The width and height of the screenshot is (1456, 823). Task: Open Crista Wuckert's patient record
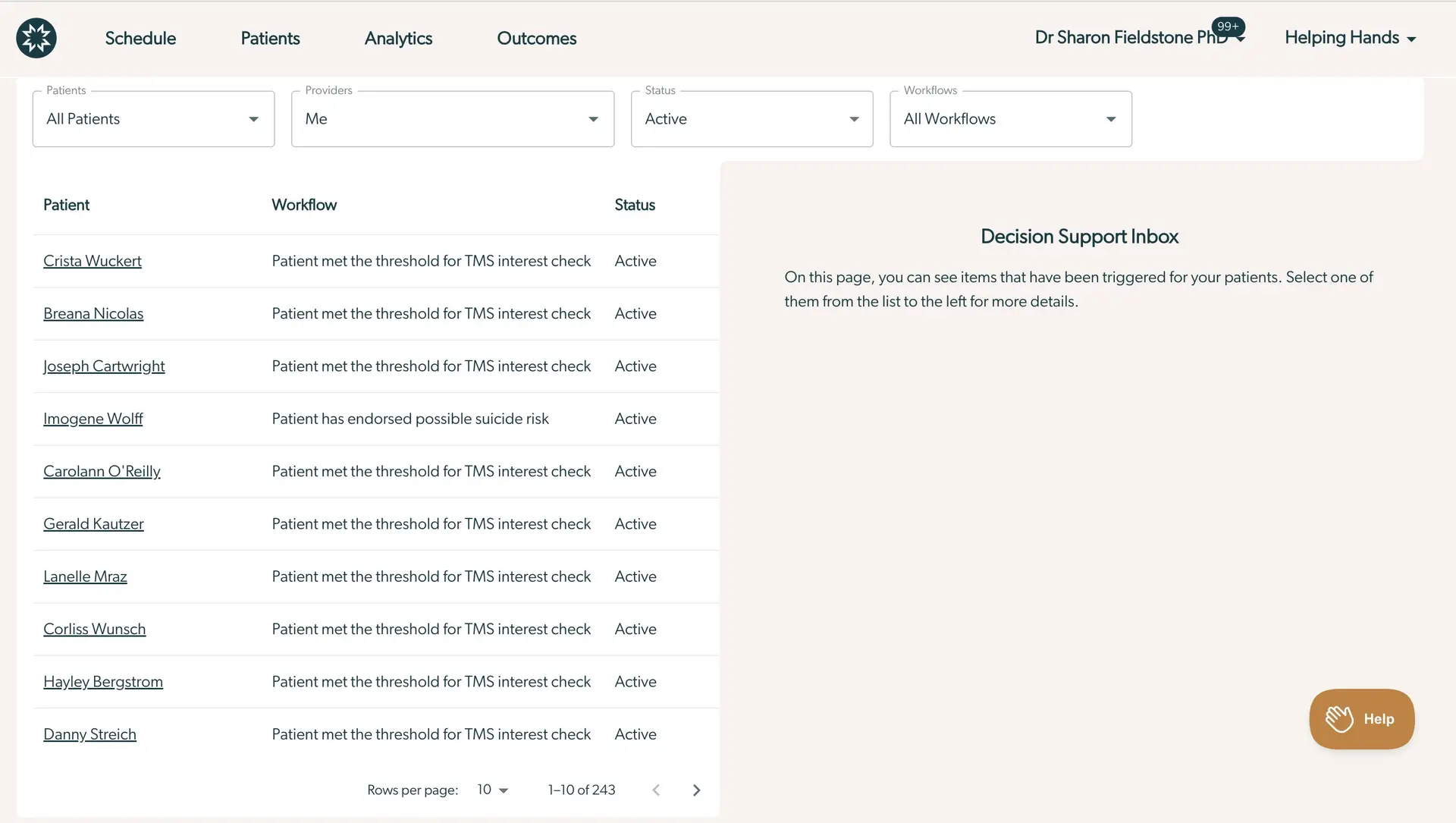[92, 260]
